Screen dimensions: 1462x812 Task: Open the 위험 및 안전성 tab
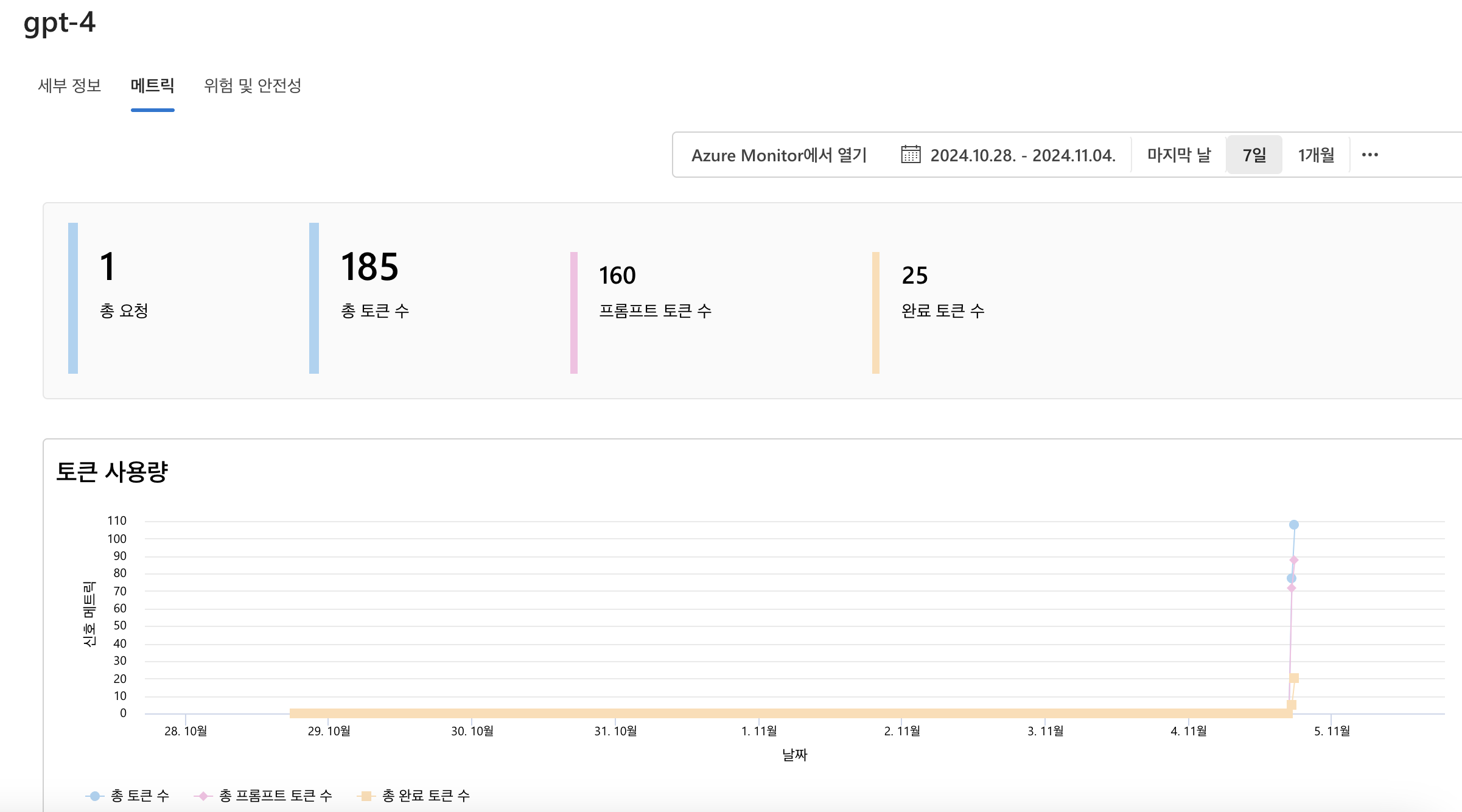click(x=253, y=85)
